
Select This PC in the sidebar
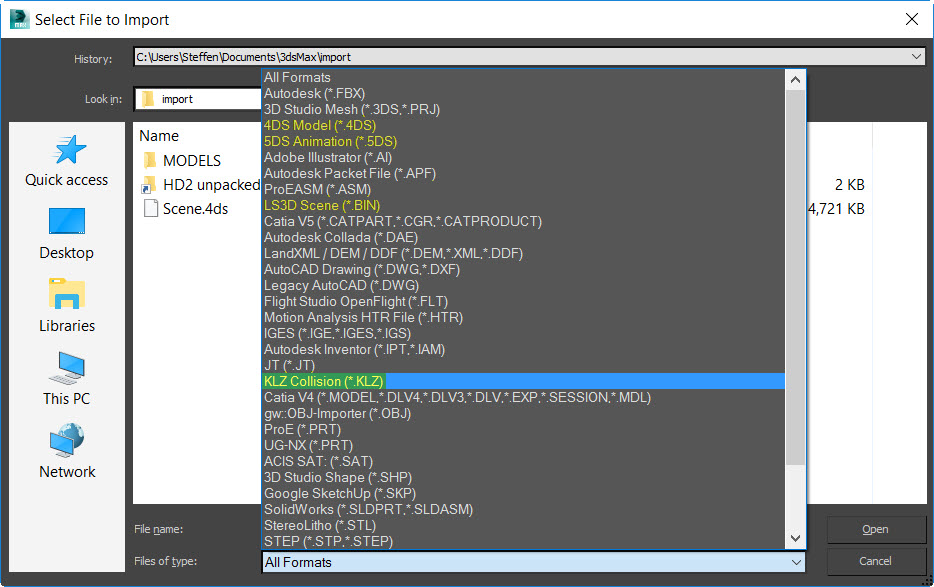click(66, 379)
